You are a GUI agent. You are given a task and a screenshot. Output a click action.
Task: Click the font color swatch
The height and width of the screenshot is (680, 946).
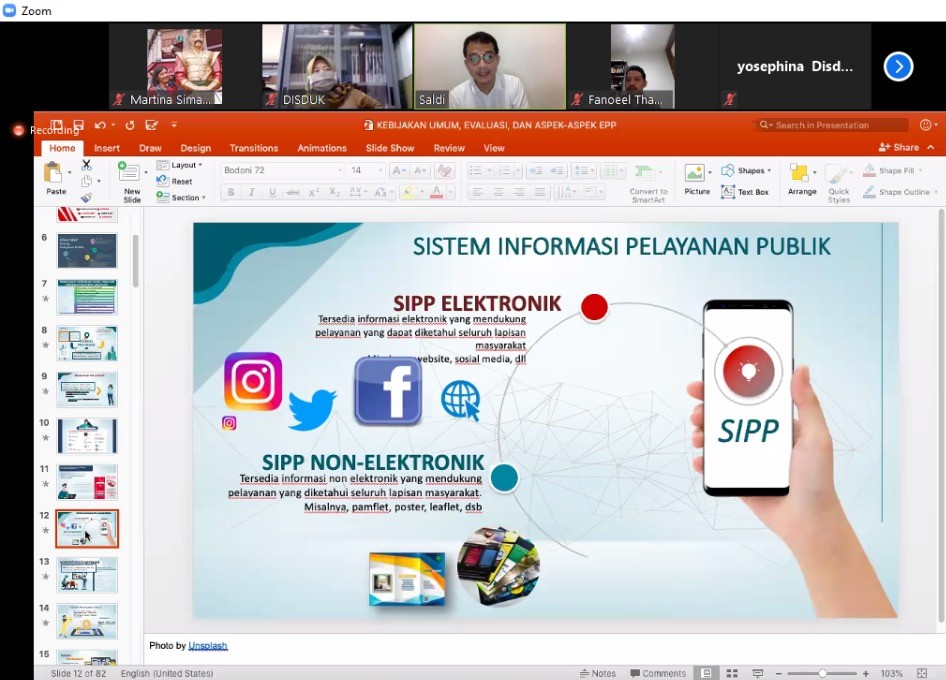437,192
